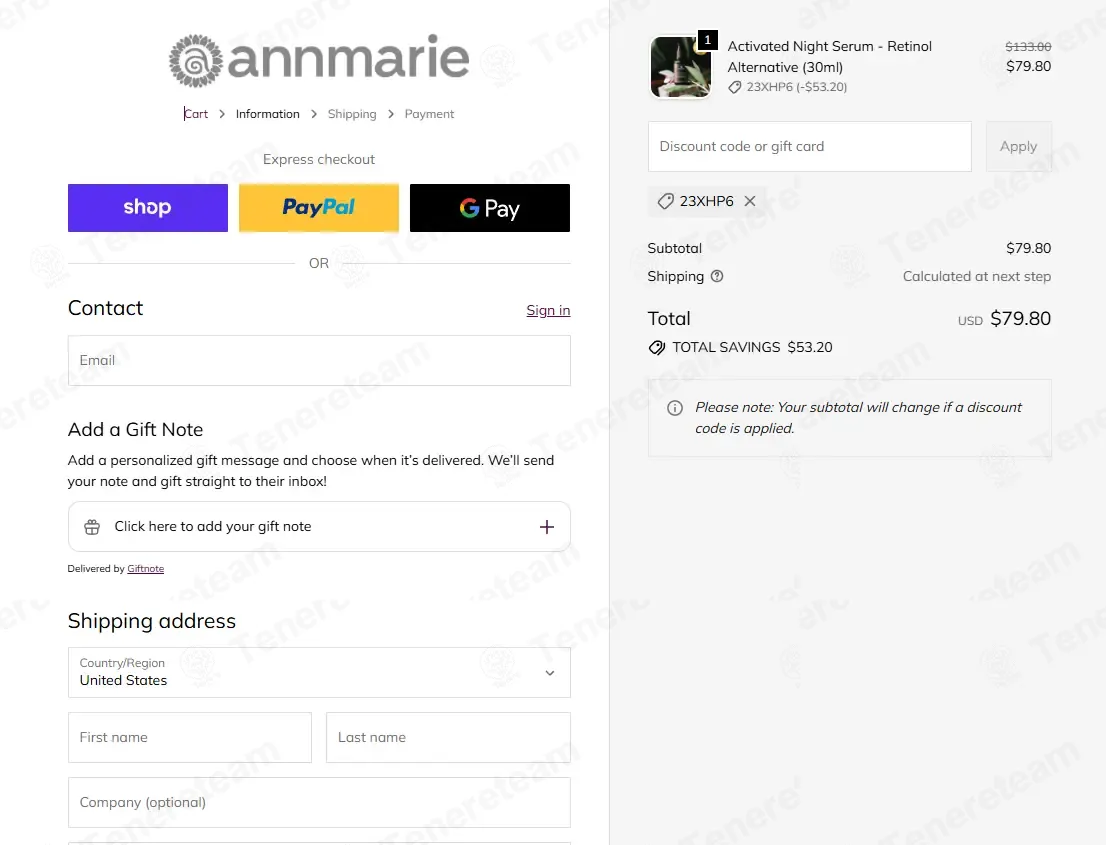Viewport: 1106px width, 845px height.
Task: Click the Sign in link
Action: click(548, 310)
